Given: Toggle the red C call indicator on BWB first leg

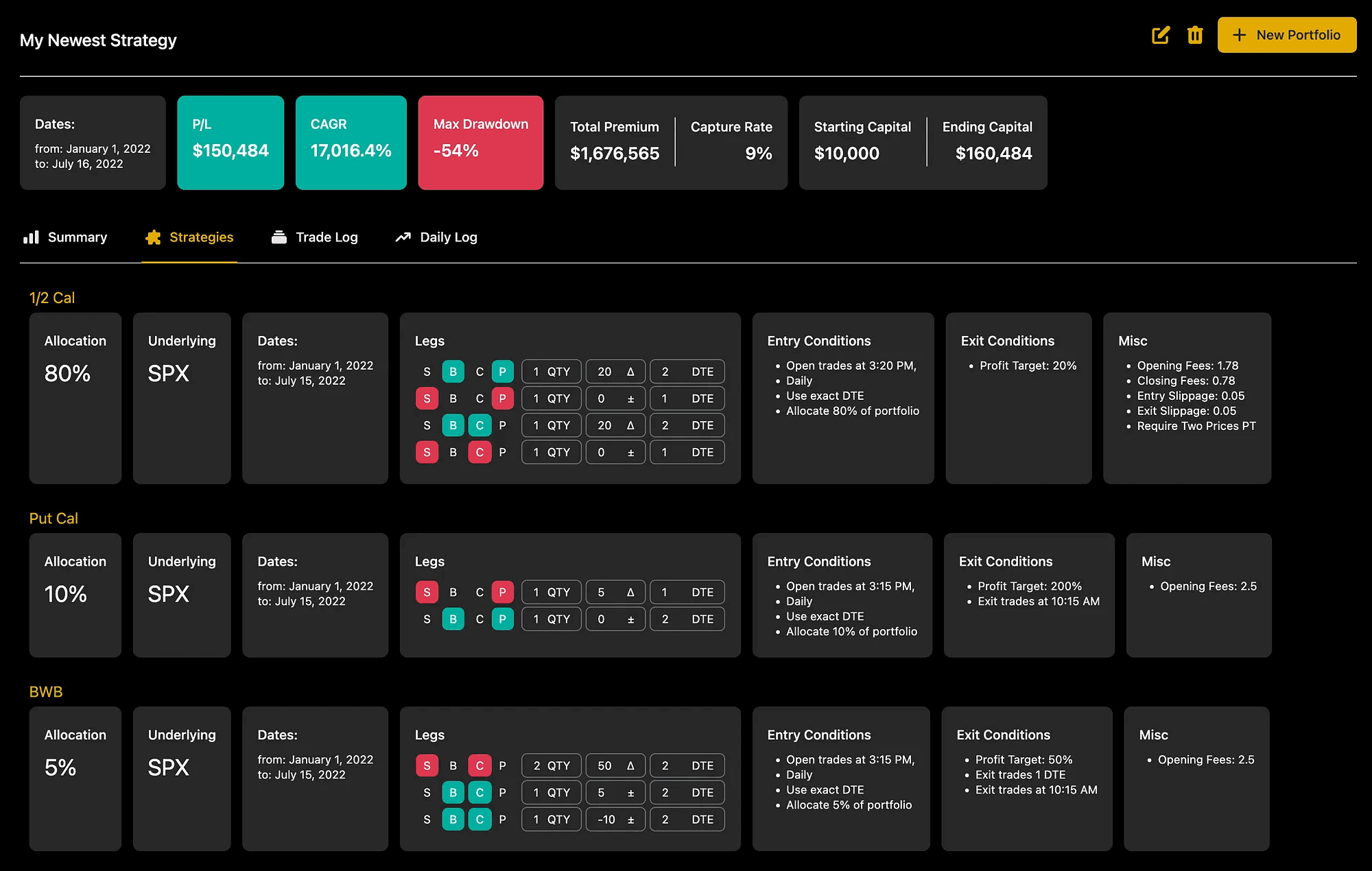Looking at the screenshot, I should pyautogui.click(x=480, y=765).
